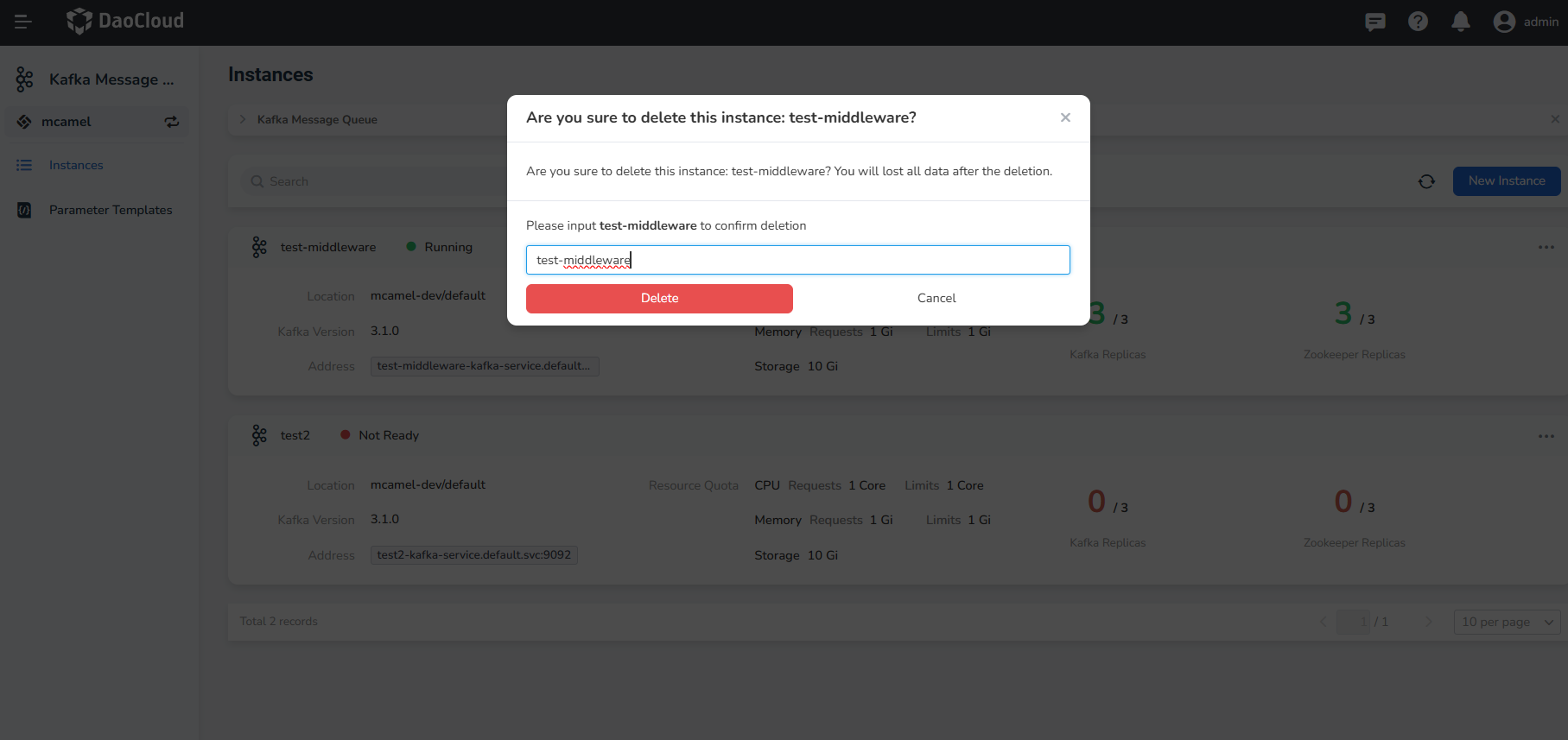1568x740 pixels.
Task: Expand the Kafka Message Queue chevron
Action: (x=243, y=119)
